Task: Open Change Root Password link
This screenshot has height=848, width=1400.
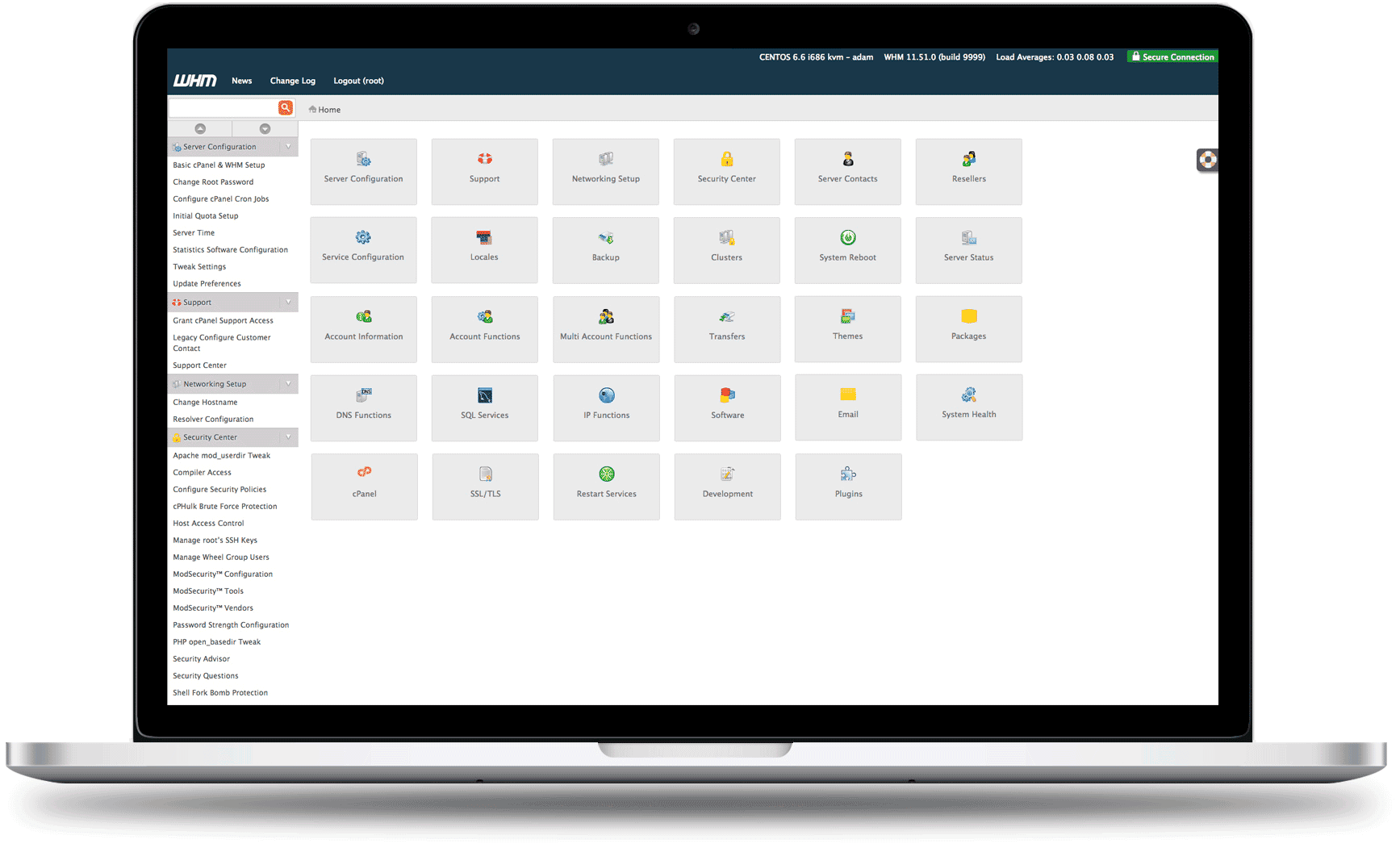Action: tap(213, 182)
